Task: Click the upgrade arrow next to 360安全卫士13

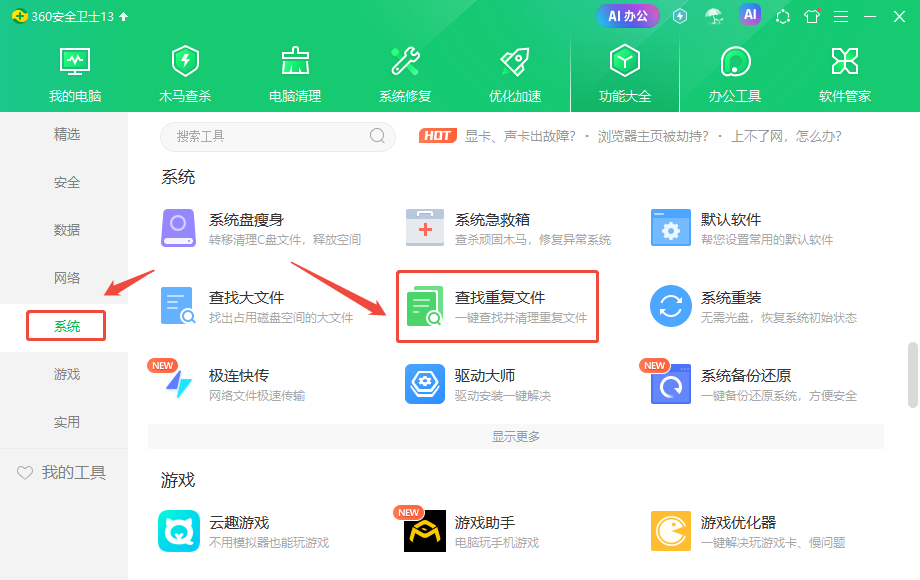Action: click(x=123, y=16)
